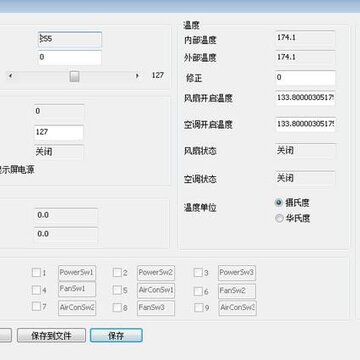360x360 pixels.
Task: Click the white input field showing 127
Action: coord(59,133)
